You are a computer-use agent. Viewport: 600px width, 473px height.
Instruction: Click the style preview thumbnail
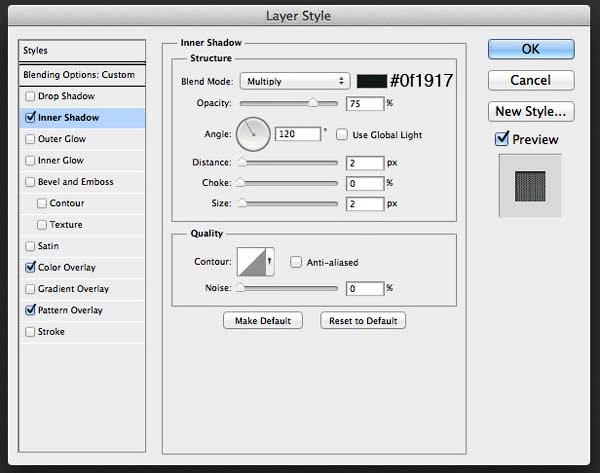pos(530,186)
